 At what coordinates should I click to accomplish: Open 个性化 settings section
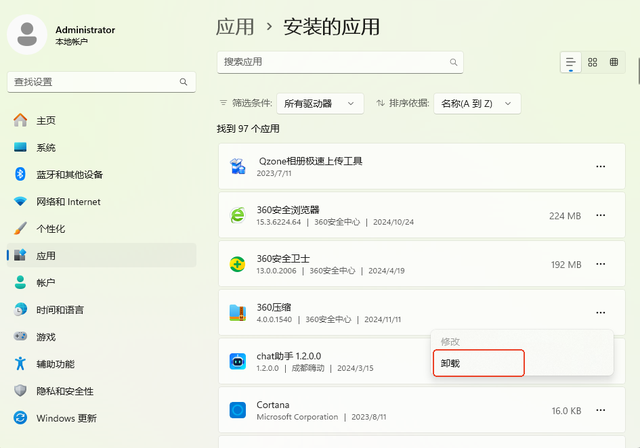102,228
